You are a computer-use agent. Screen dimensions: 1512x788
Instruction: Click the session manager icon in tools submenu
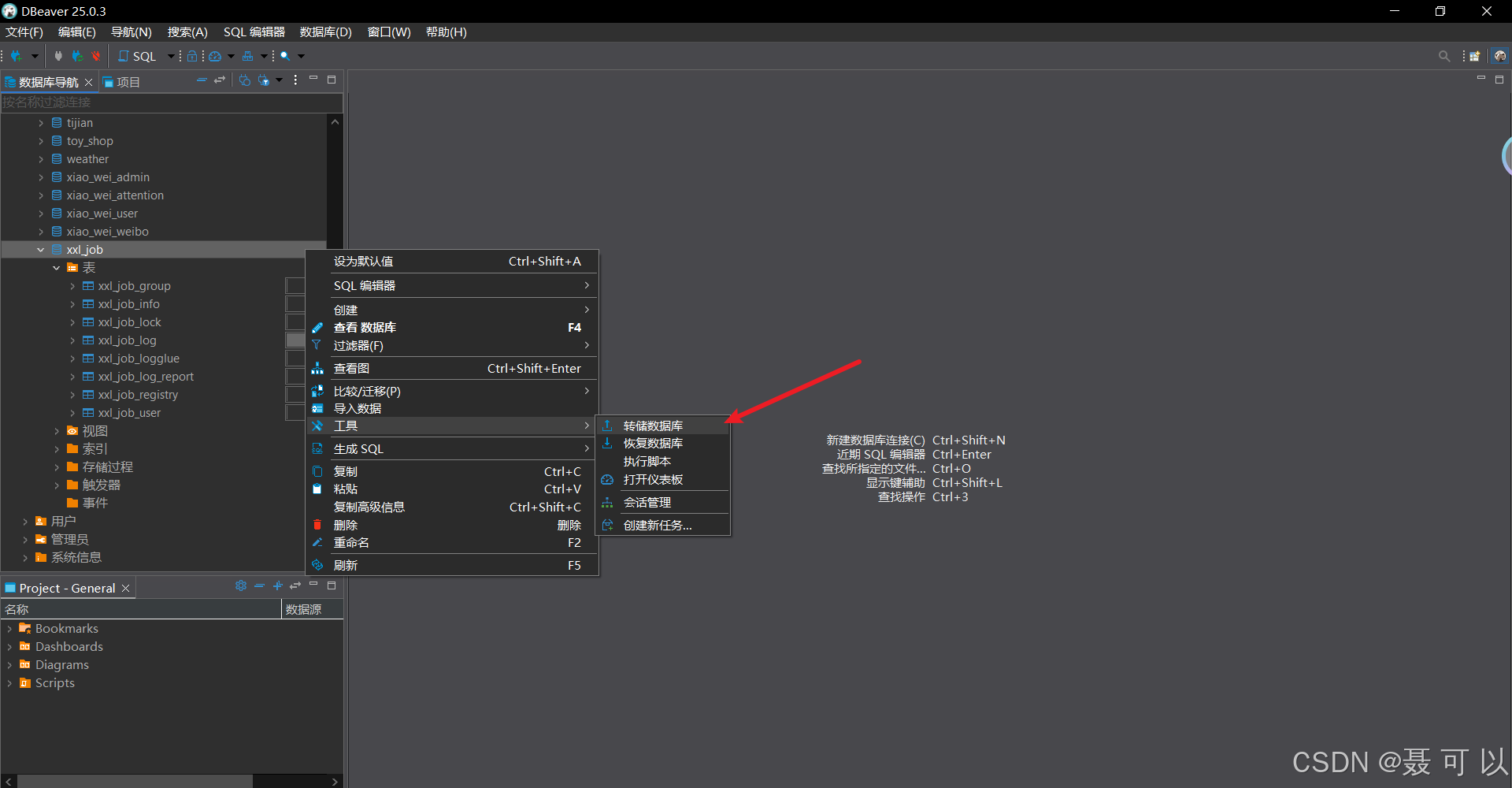(x=607, y=502)
